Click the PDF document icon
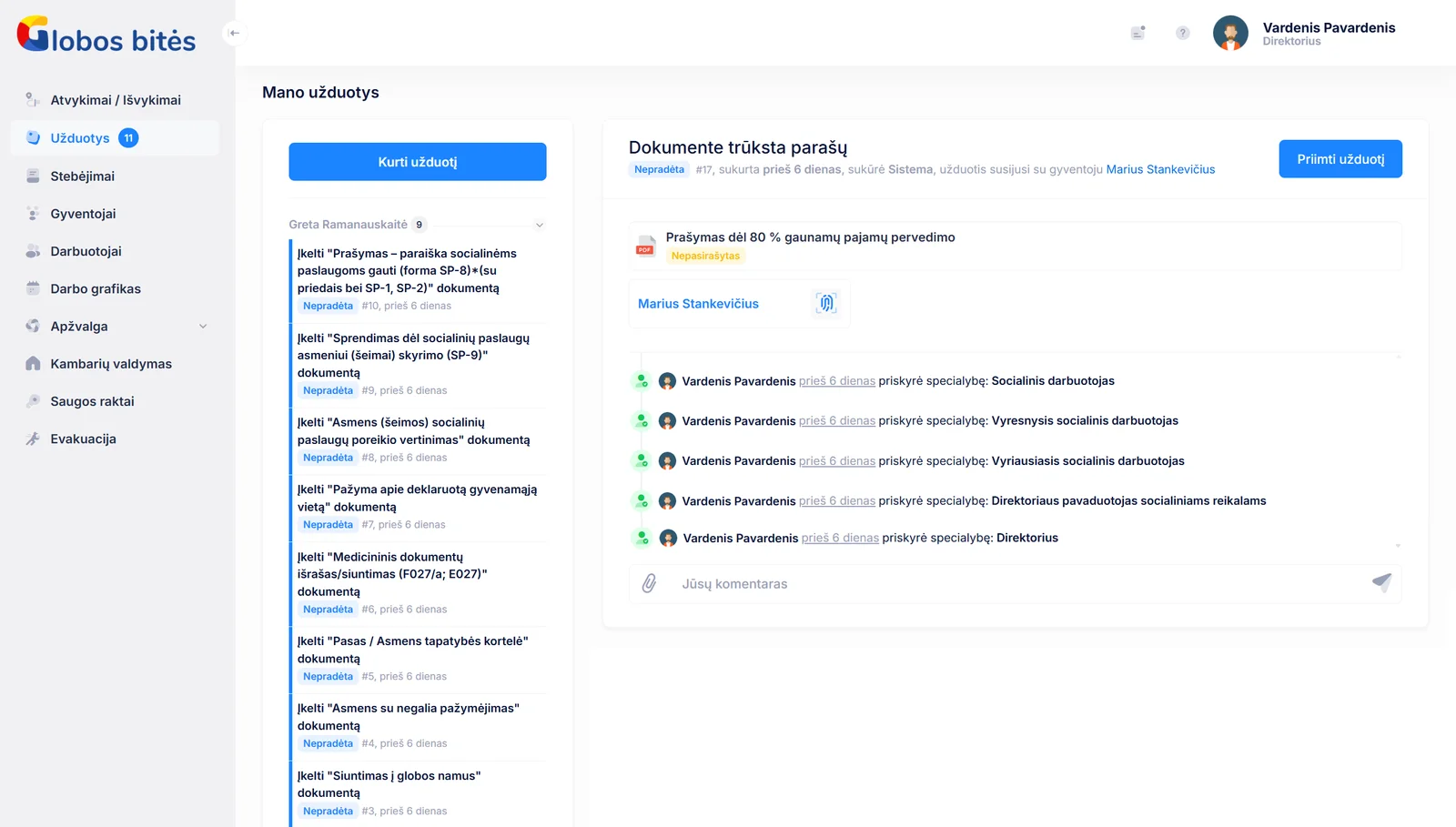 pos(645,246)
